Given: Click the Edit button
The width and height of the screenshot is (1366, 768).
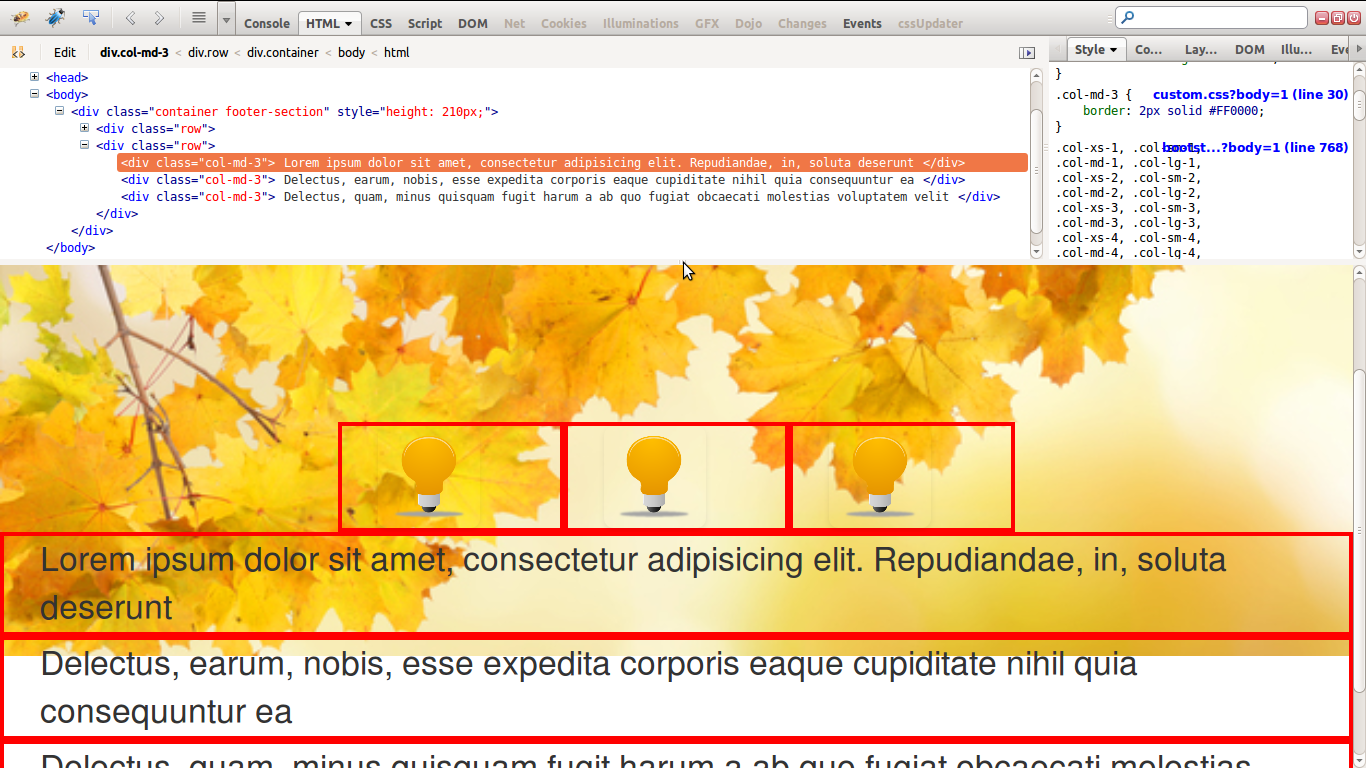Looking at the screenshot, I should click(x=65, y=53).
